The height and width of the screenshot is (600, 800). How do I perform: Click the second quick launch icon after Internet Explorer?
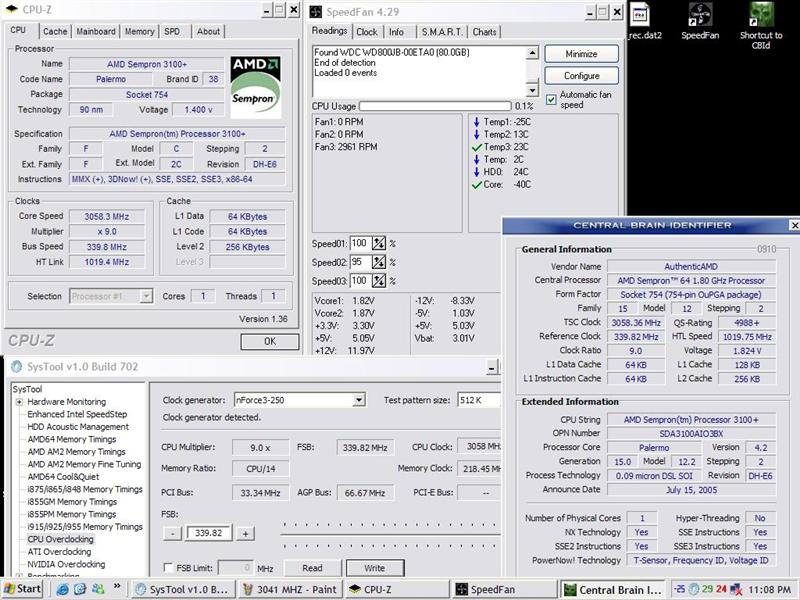tap(80, 589)
